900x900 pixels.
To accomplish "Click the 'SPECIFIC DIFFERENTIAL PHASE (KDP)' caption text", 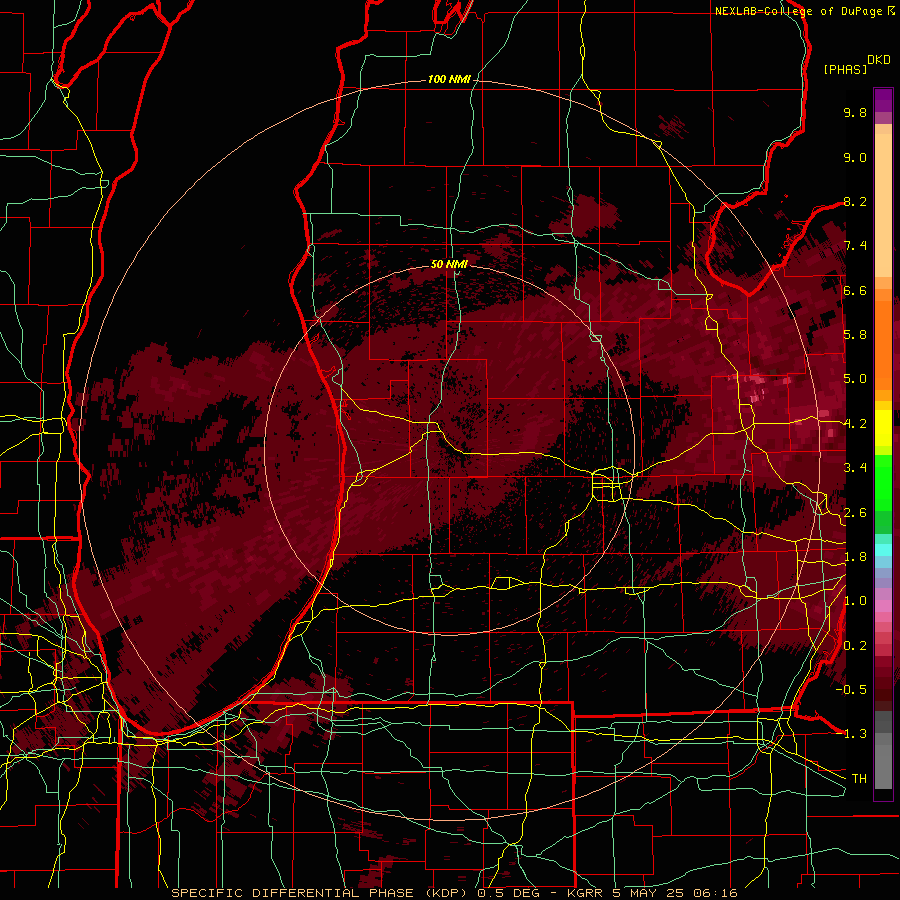I will point(321,893).
